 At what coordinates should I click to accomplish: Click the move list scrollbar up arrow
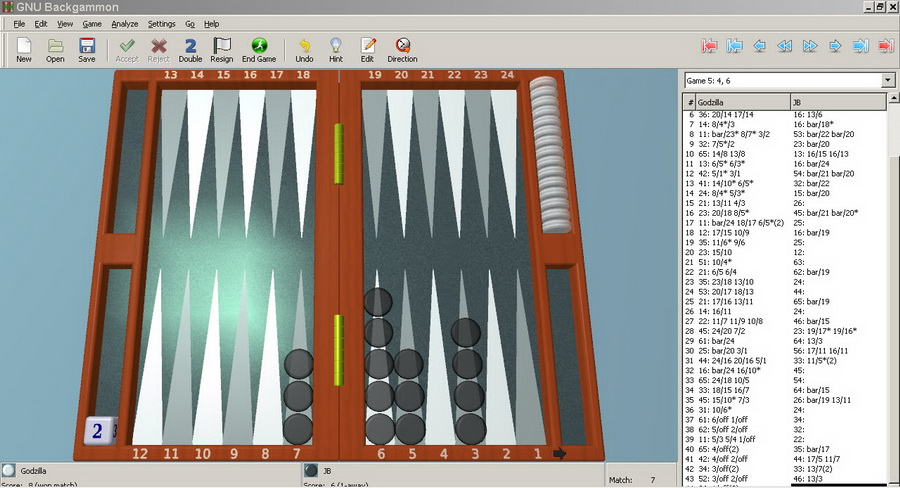[894, 99]
